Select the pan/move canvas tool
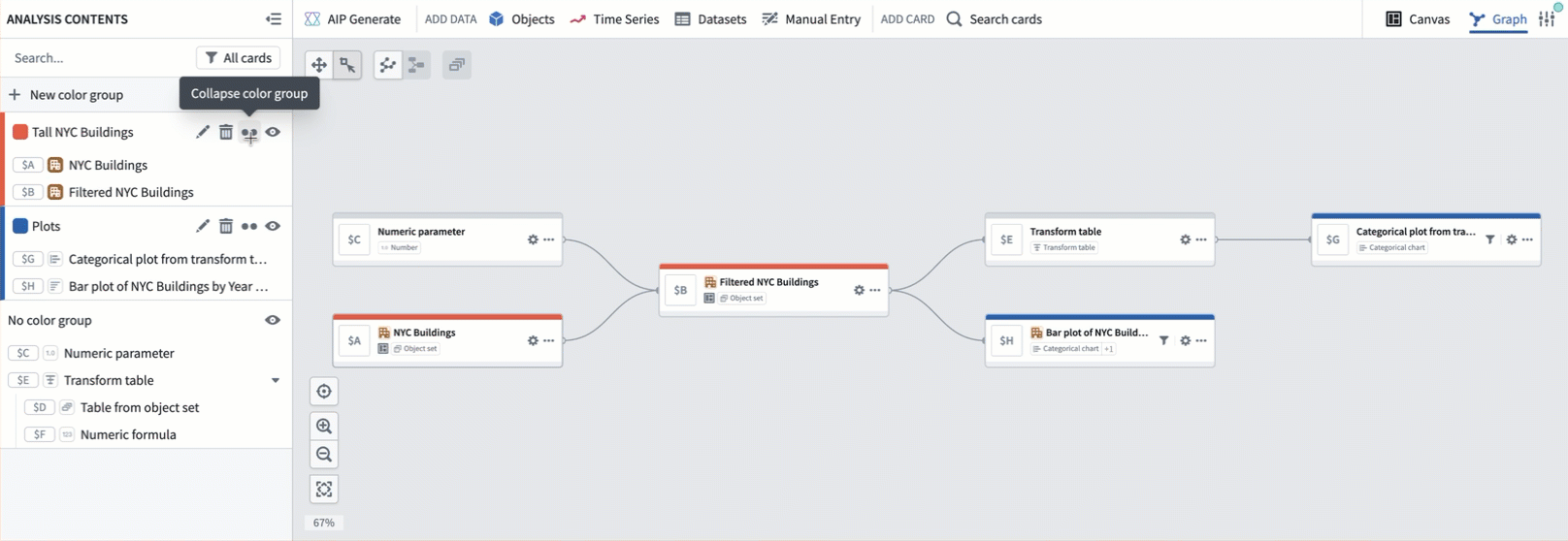The height and width of the screenshot is (541, 1568). click(x=319, y=65)
